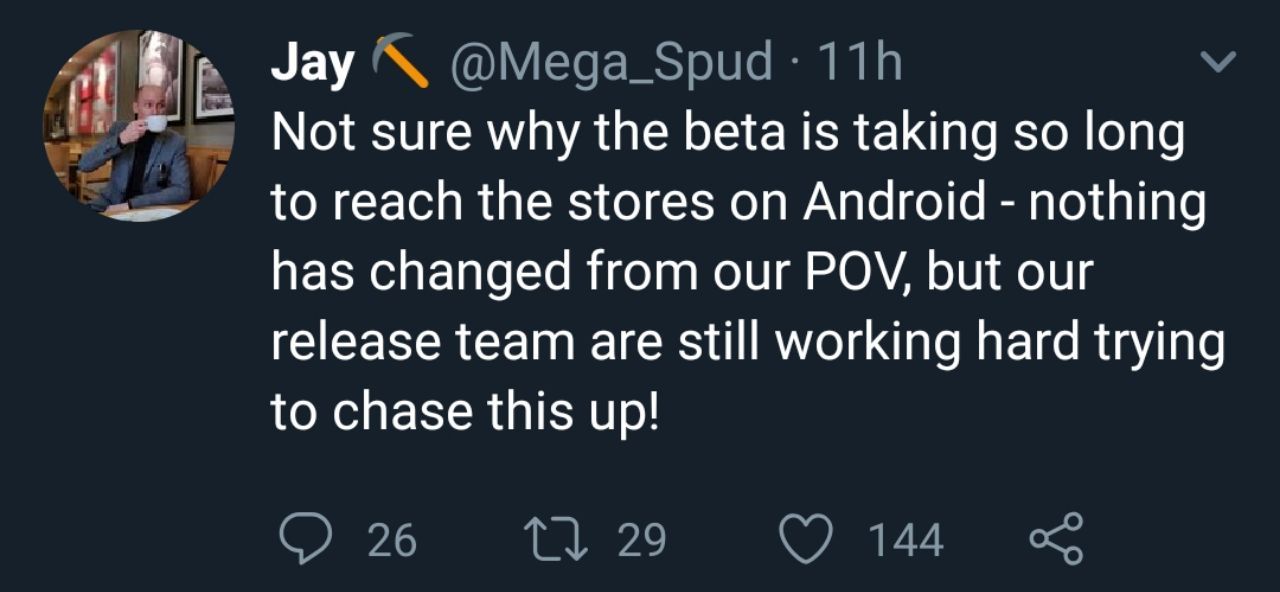Viewport: 1280px width, 592px height.
Task: Click the 144 likes count
Action: (905, 541)
